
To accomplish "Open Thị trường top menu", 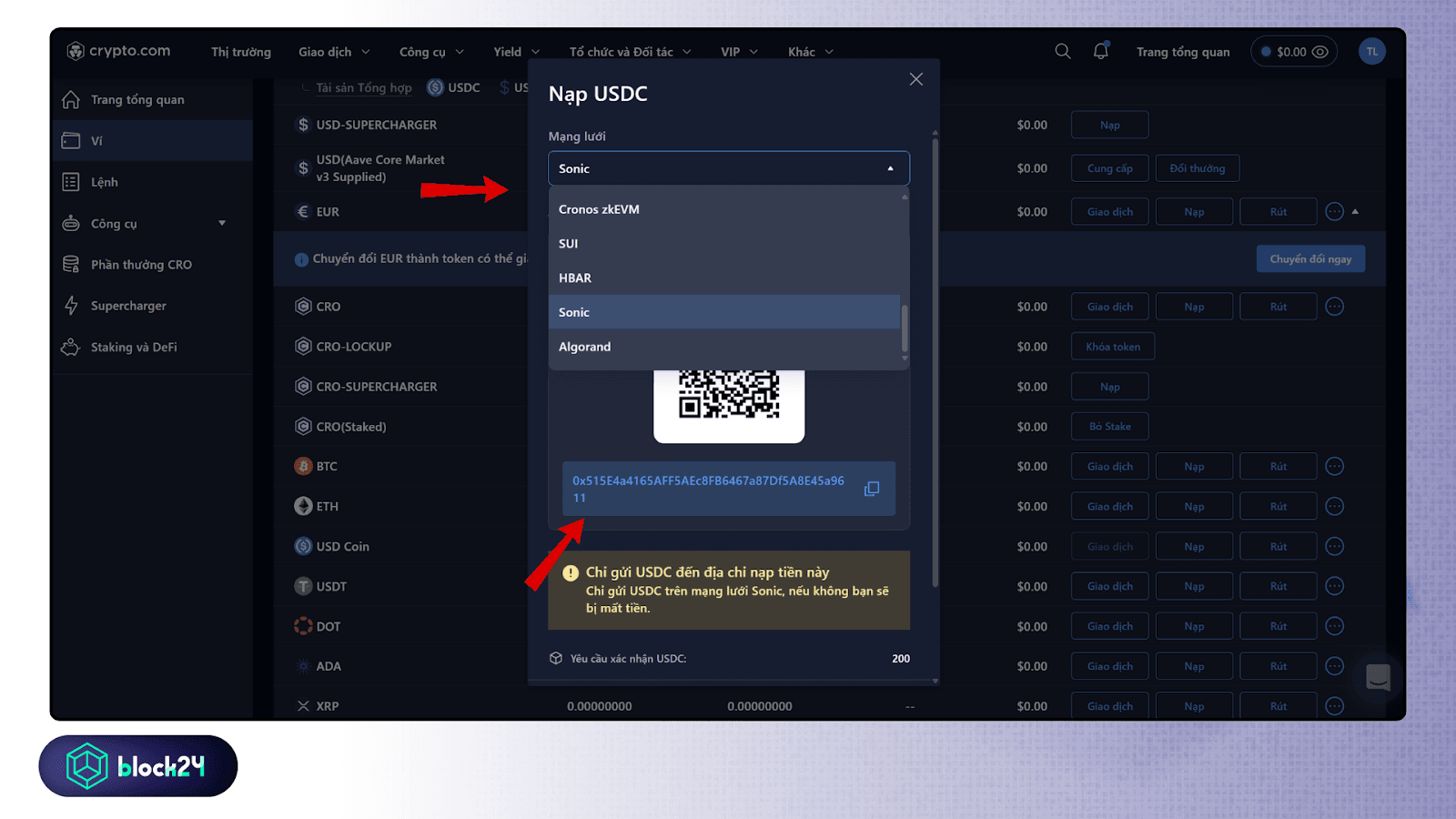I will 241,52.
